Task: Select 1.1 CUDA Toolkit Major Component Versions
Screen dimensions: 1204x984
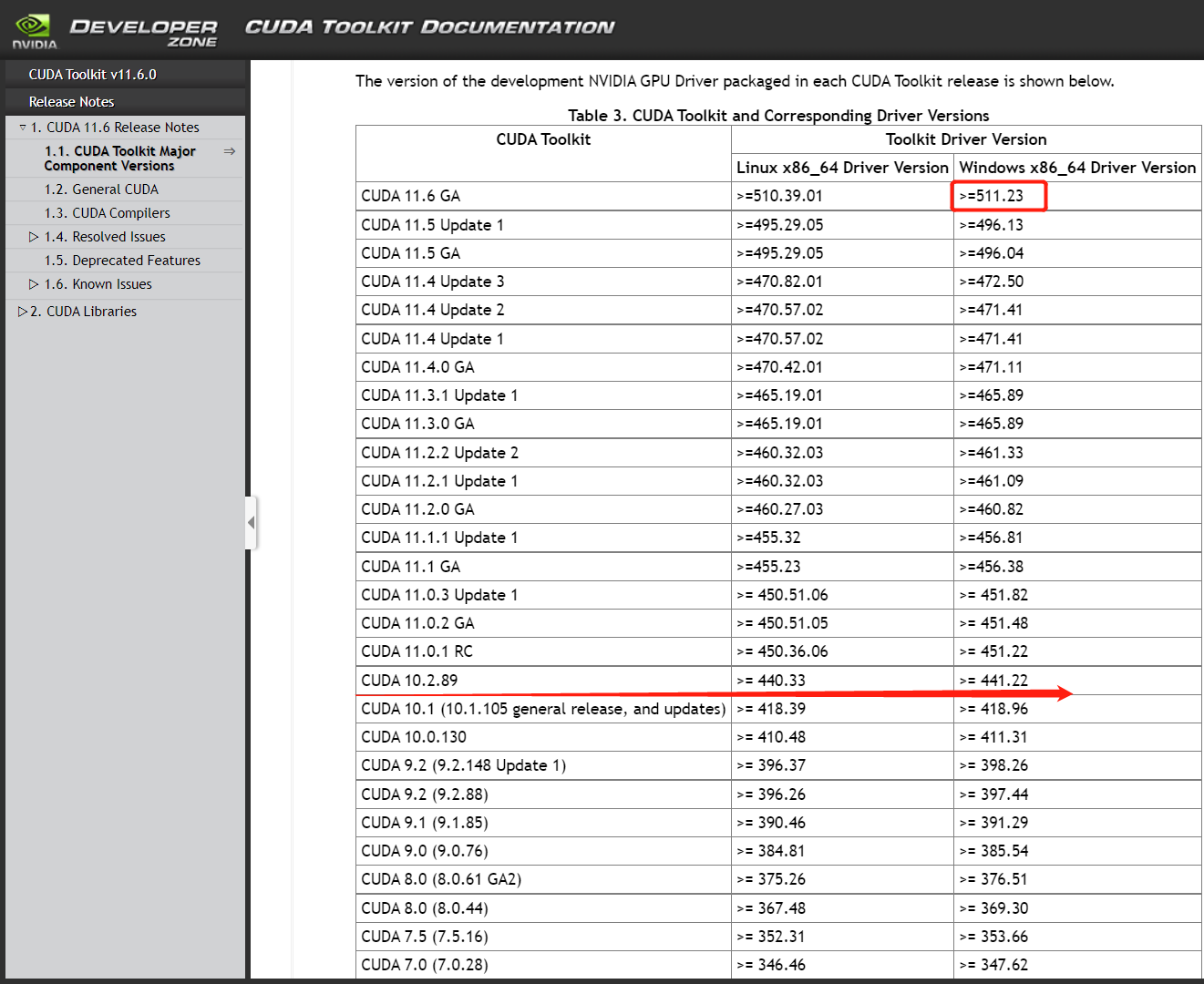Action: [x=119, y=158]
